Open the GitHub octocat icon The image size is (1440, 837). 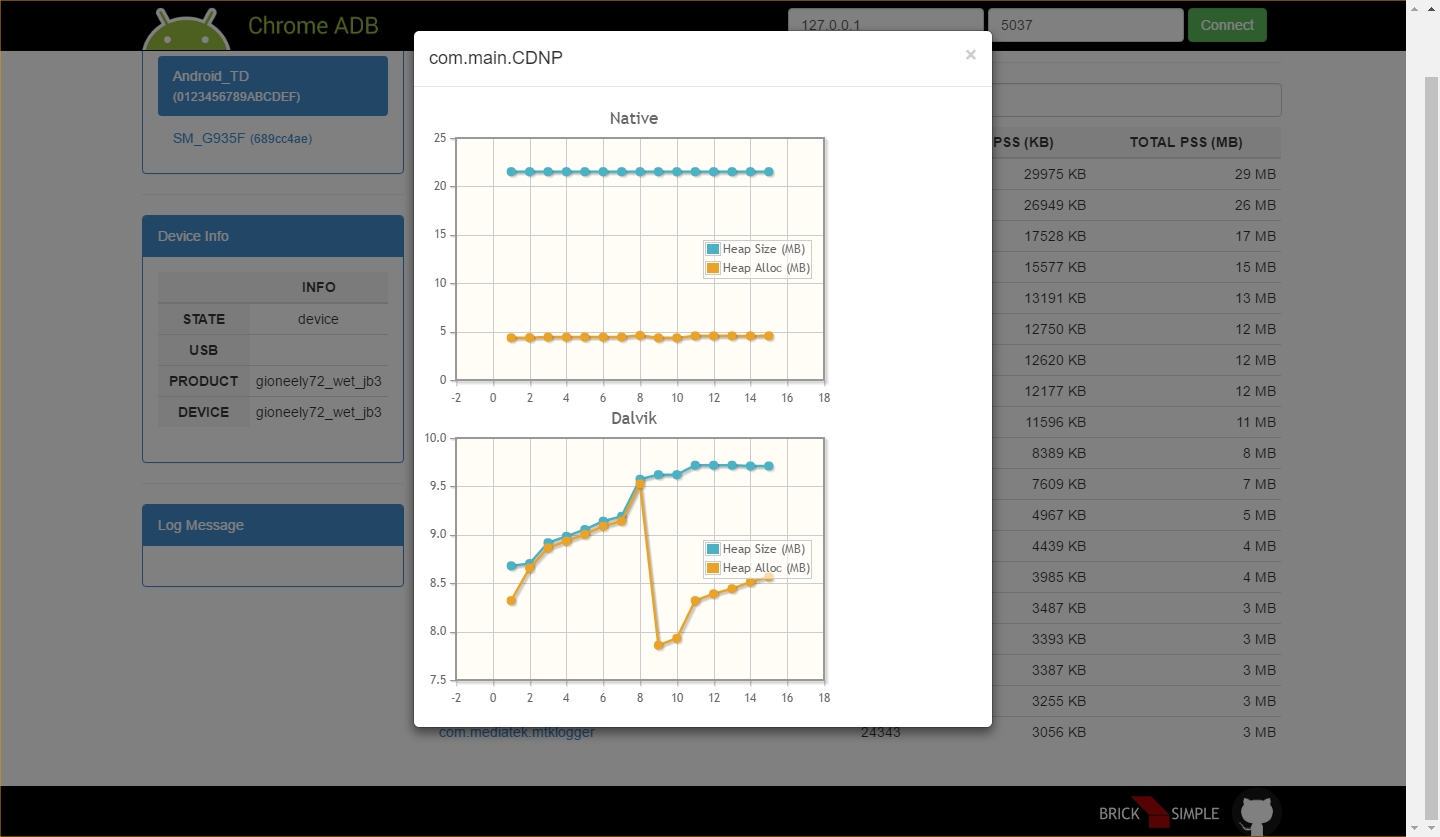pyautogui.click(x=1256, y=811)
